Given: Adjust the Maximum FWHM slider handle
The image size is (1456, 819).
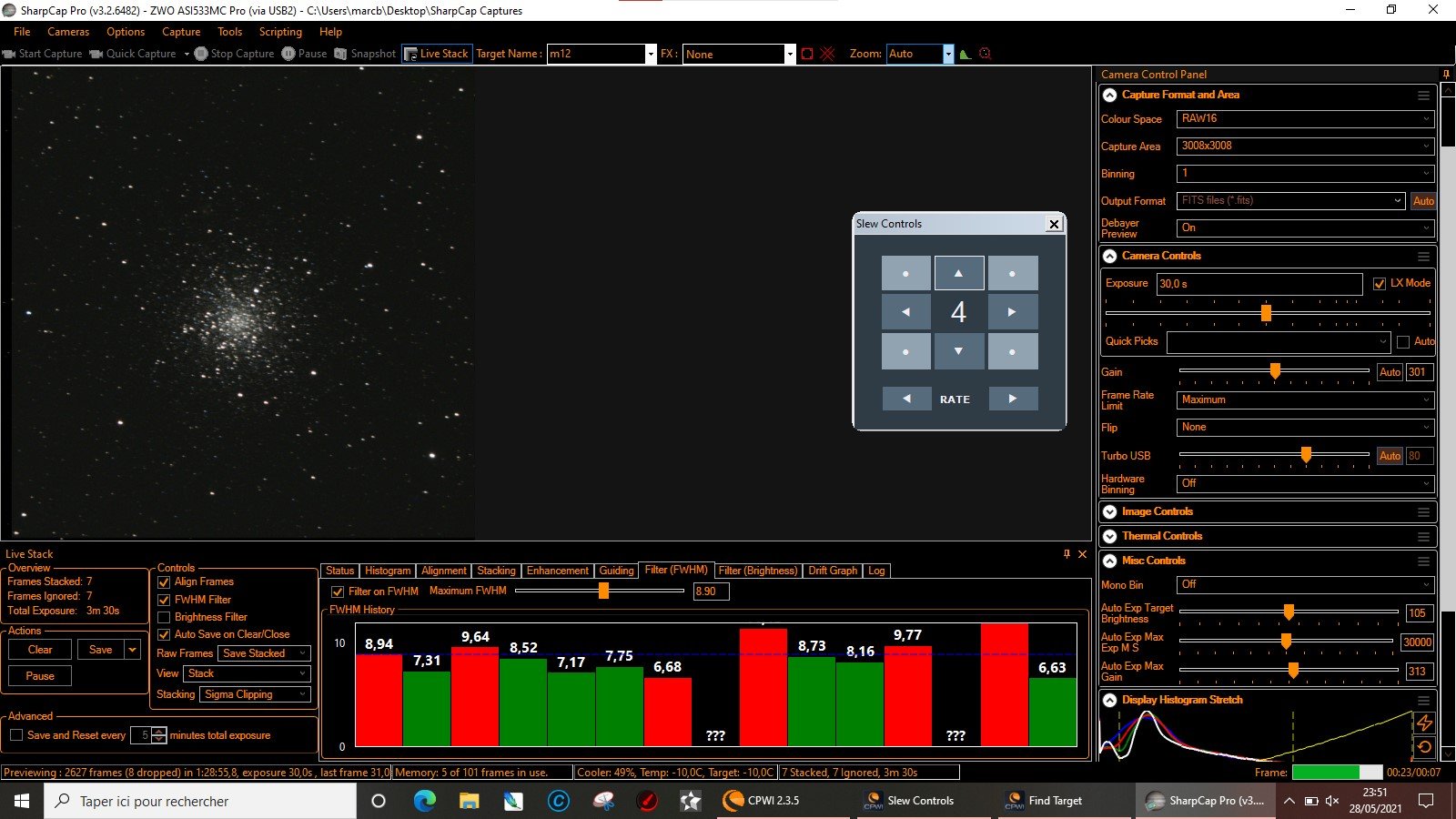Looking at the screenshot, I should (603, 591).
